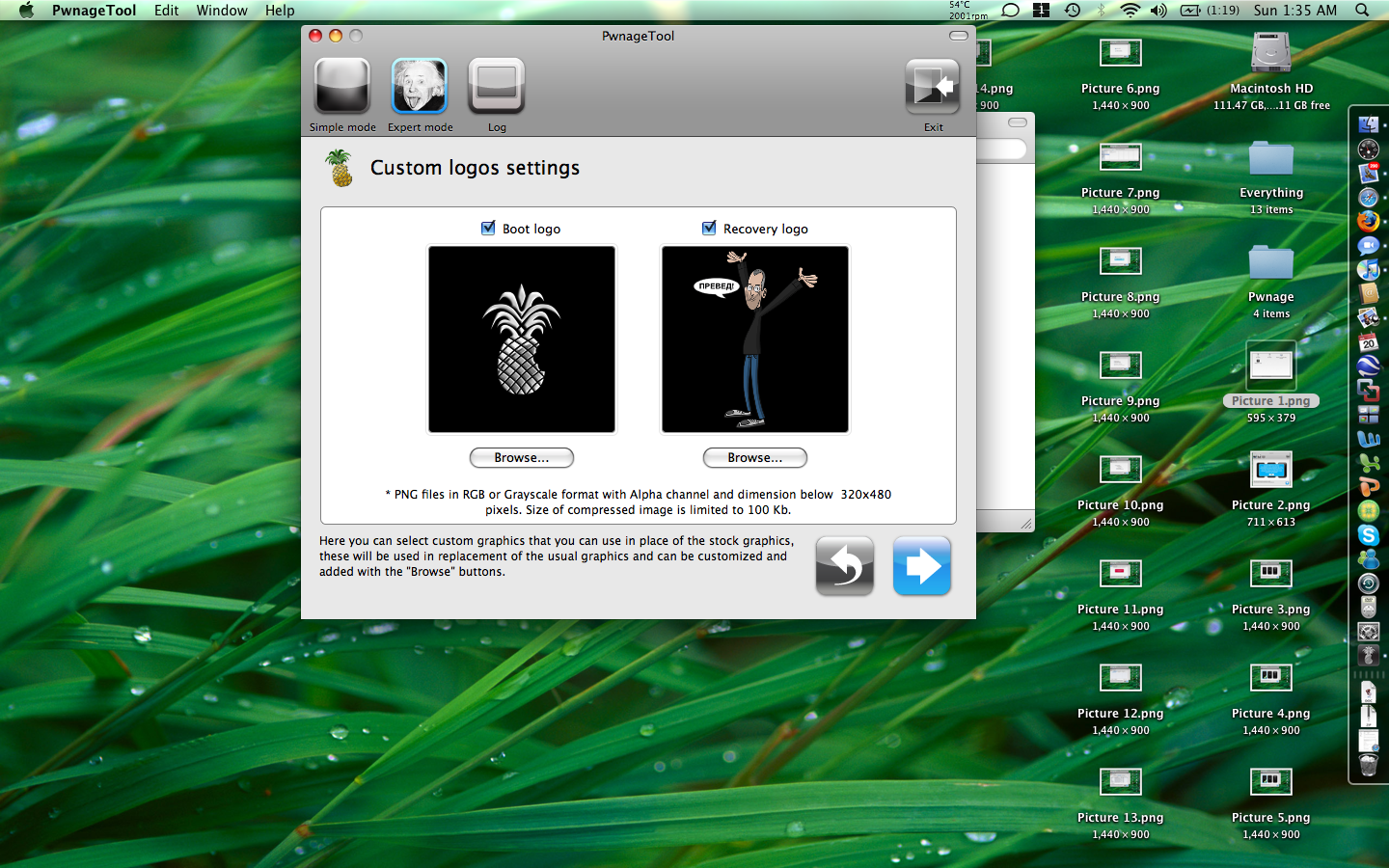Open Spotlight search magnifier
The height and width of the screenshot is (868, 1389).
click(1362, 11)
